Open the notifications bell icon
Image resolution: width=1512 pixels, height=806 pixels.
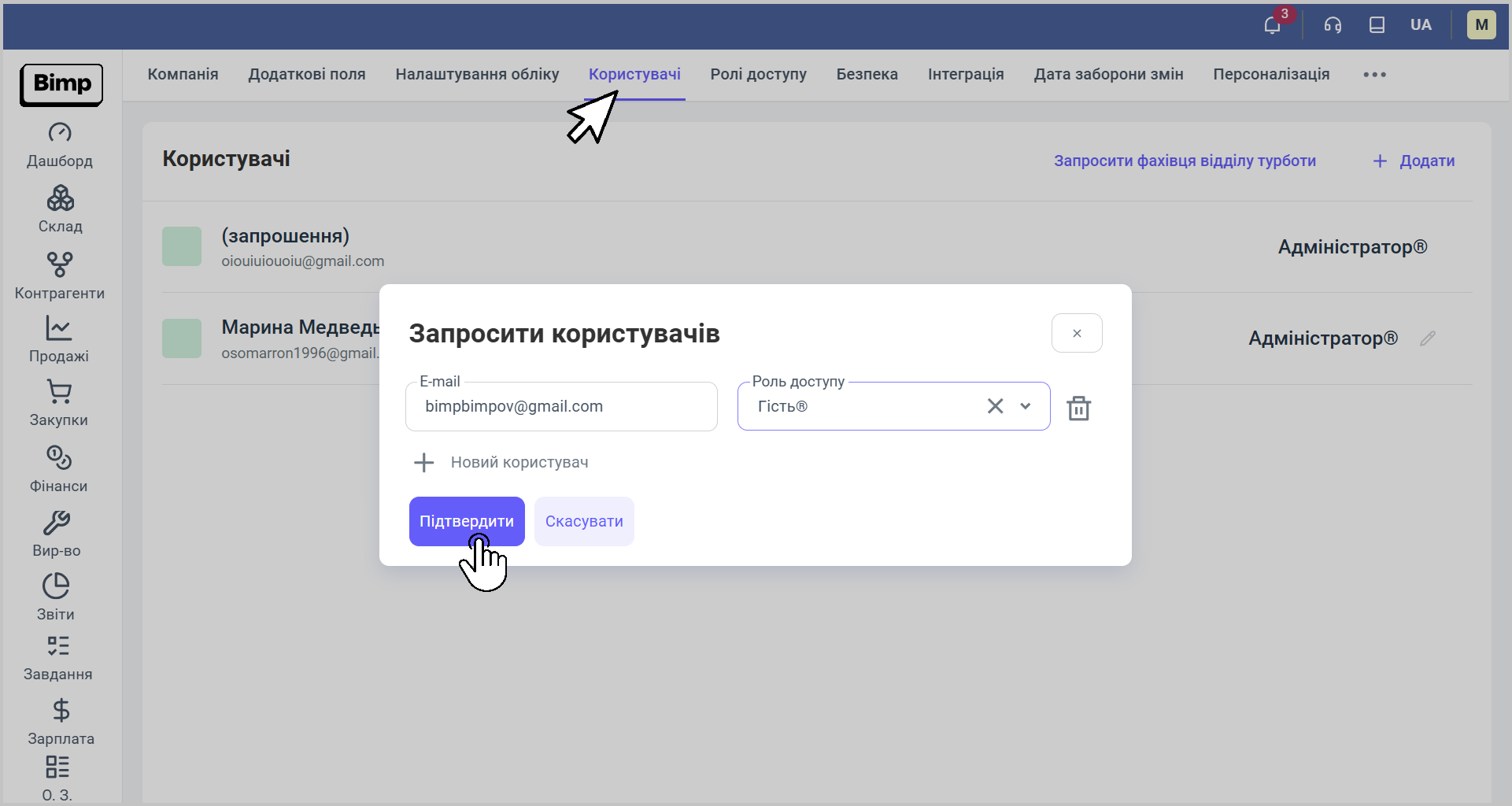(x=1272, y=25)
